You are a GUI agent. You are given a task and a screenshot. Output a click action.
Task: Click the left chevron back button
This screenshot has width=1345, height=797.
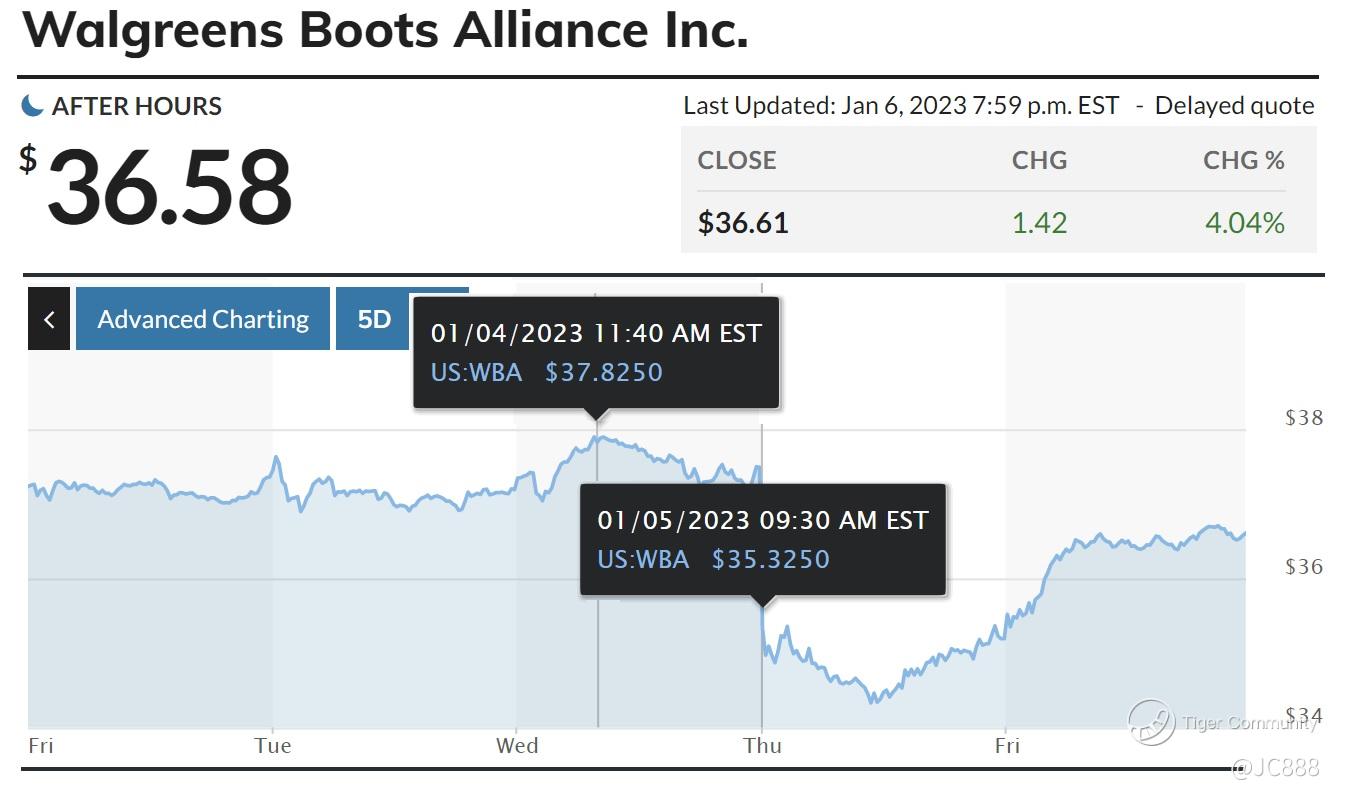pyautogui.click(x=49, y=319)
